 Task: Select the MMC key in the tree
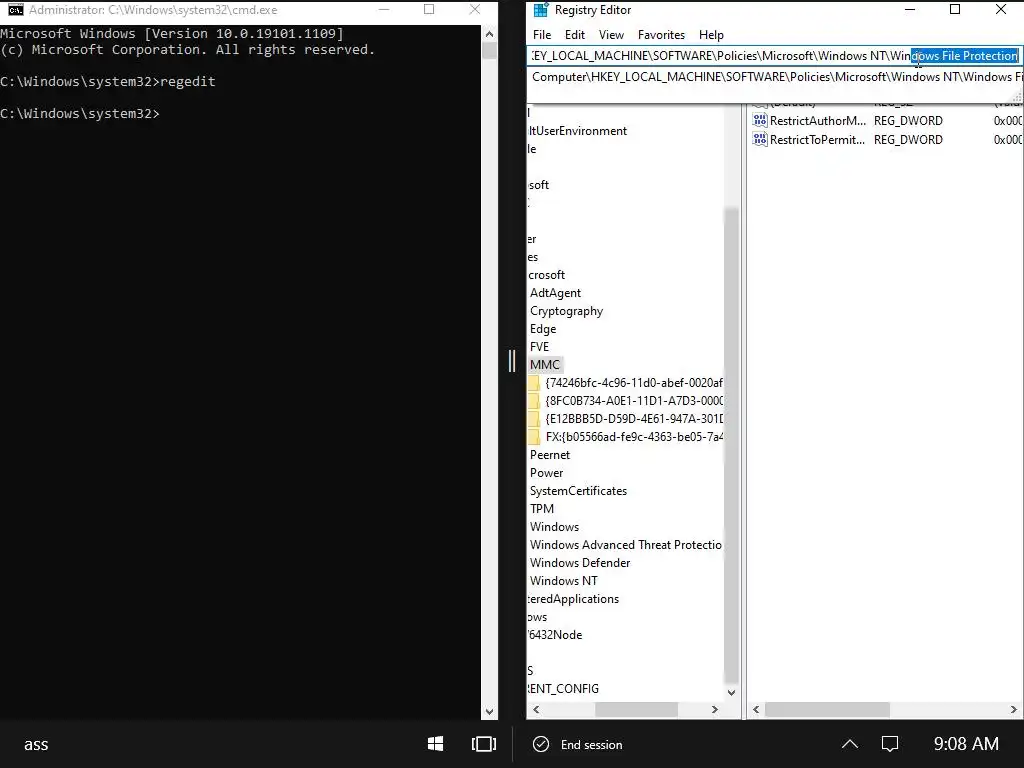(x=545, y=365)
